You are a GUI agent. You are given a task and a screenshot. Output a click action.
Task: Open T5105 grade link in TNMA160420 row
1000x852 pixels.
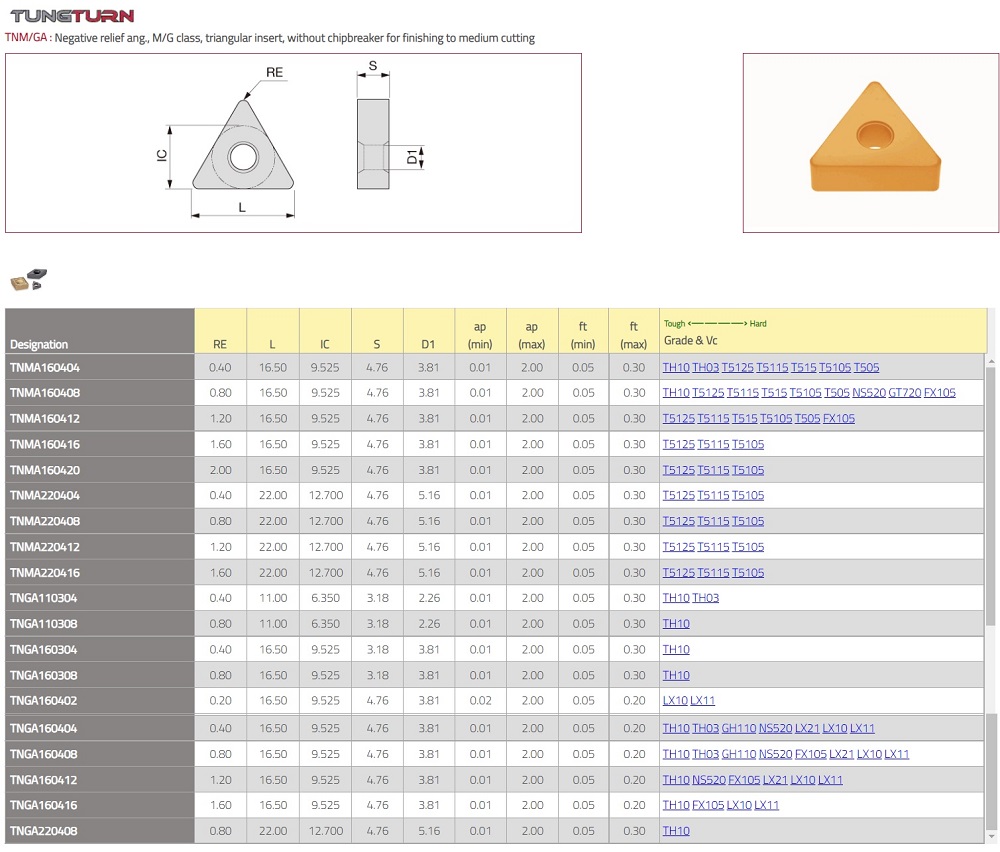coord(748,470)
